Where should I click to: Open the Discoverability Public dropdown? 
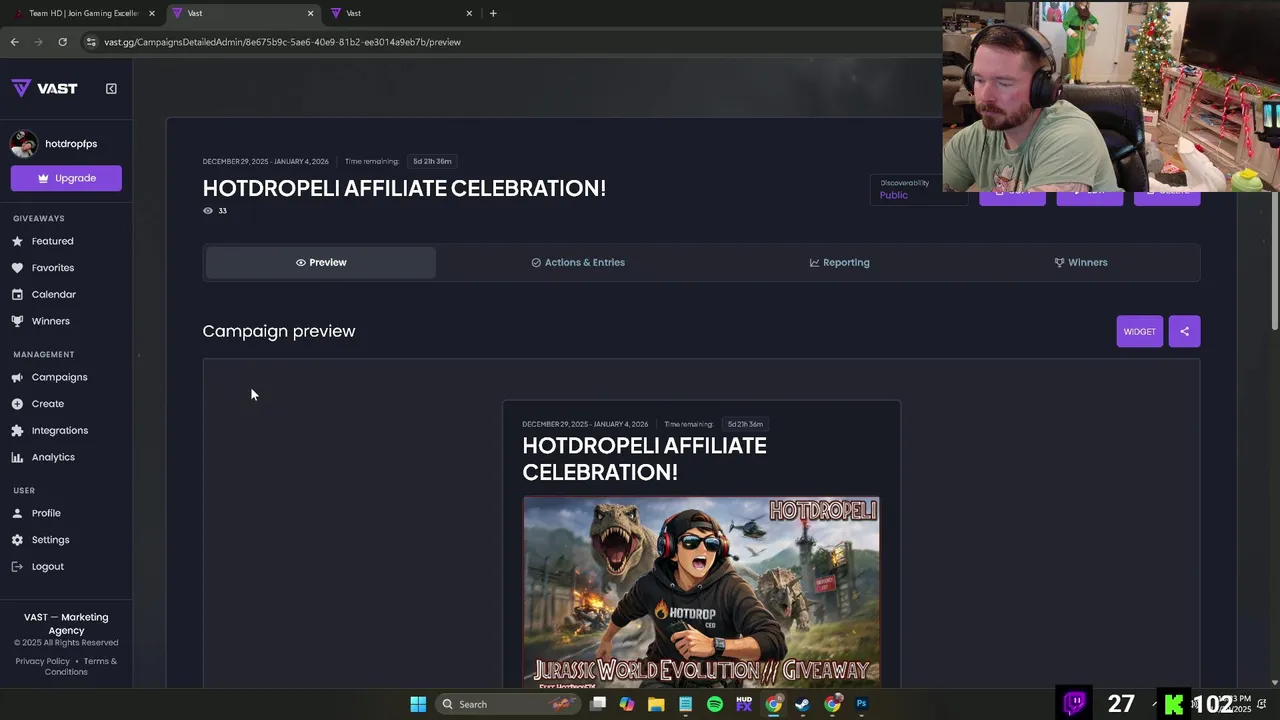point(918,190)
